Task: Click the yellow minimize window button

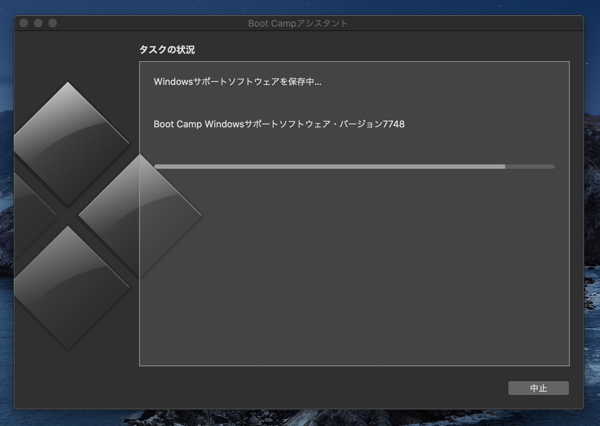Action: pyautogui.click(x=38, y=23)
